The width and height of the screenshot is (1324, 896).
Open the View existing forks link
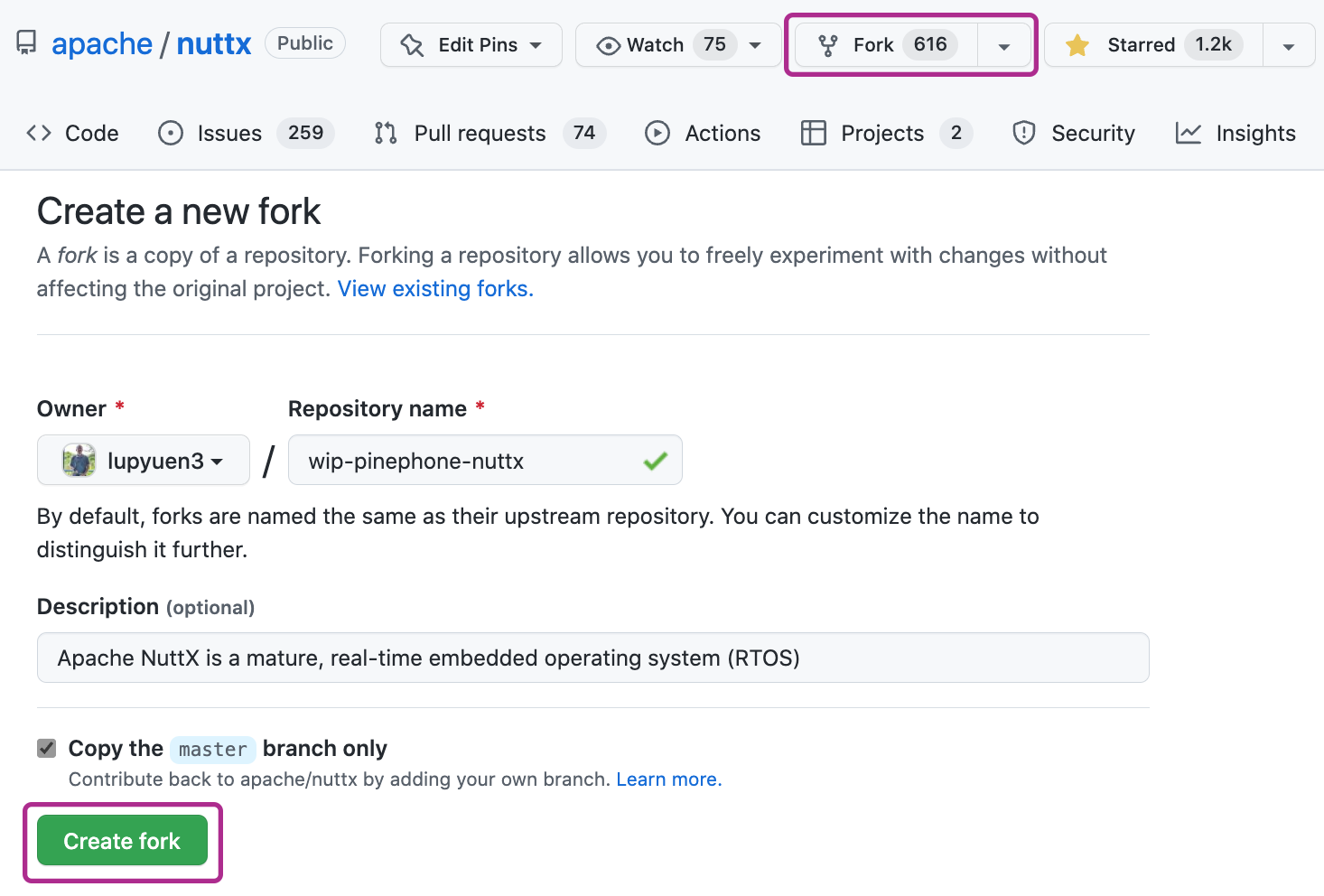coord(435,289)
